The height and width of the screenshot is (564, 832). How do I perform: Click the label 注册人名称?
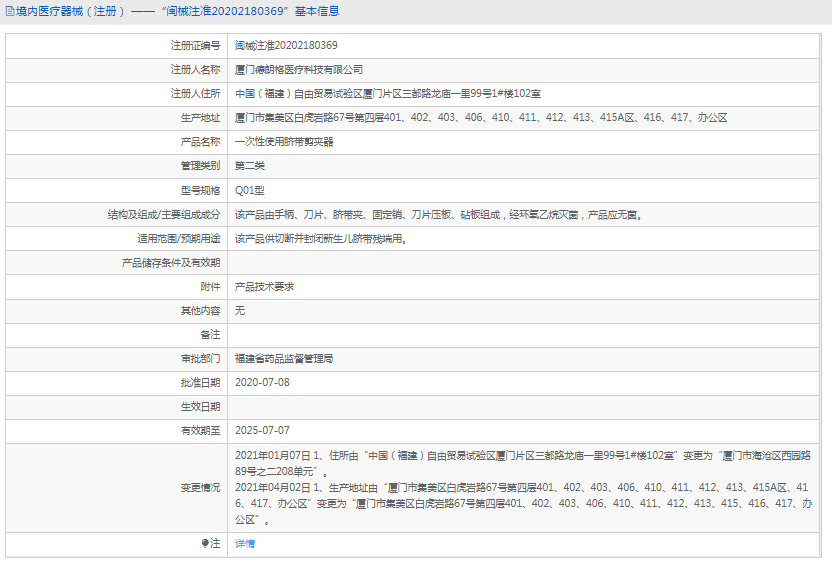[x=195, y=70]
